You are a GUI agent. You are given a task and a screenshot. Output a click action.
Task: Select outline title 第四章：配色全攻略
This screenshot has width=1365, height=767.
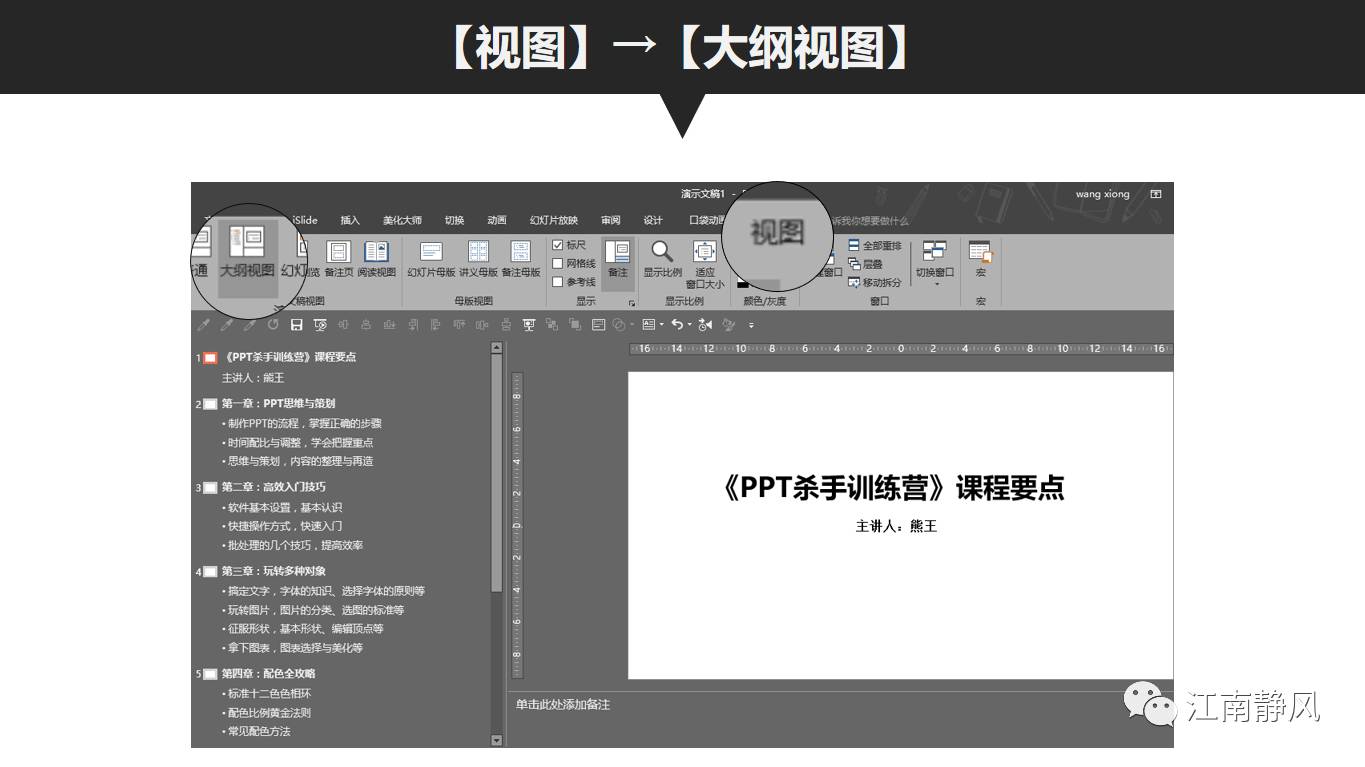coord(268,674)
